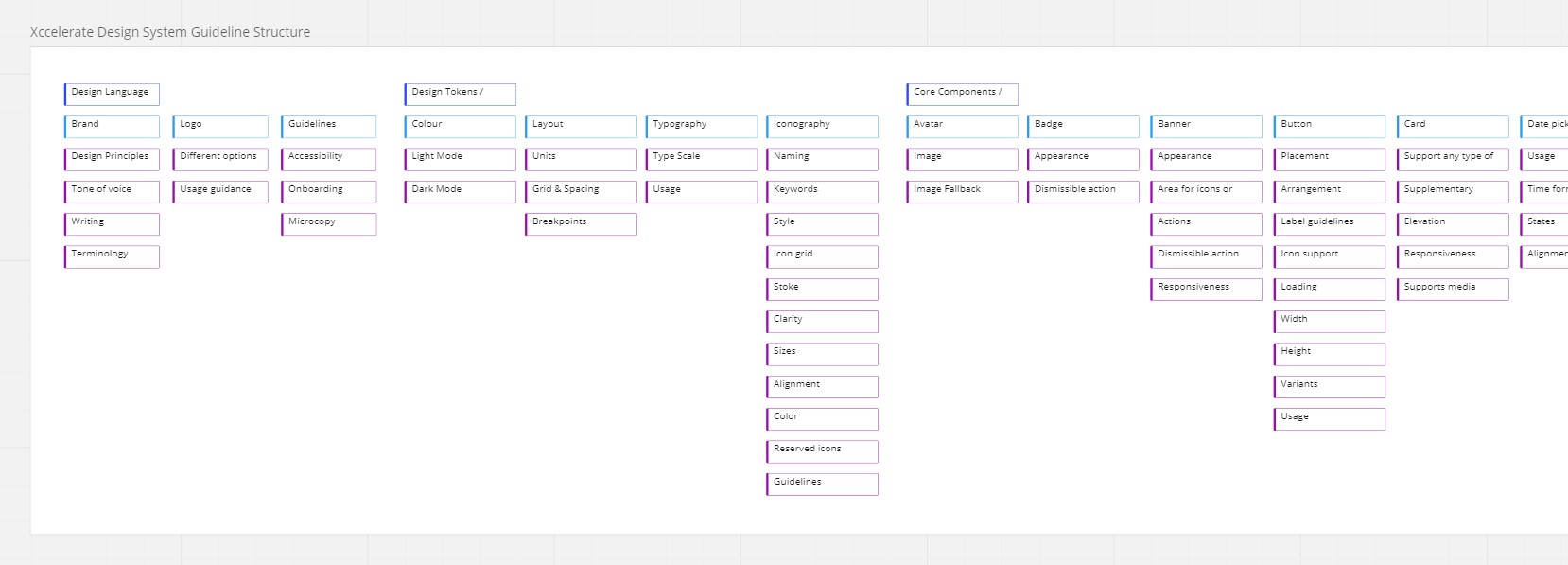Select the Image Fallback card

pos(962,192)
